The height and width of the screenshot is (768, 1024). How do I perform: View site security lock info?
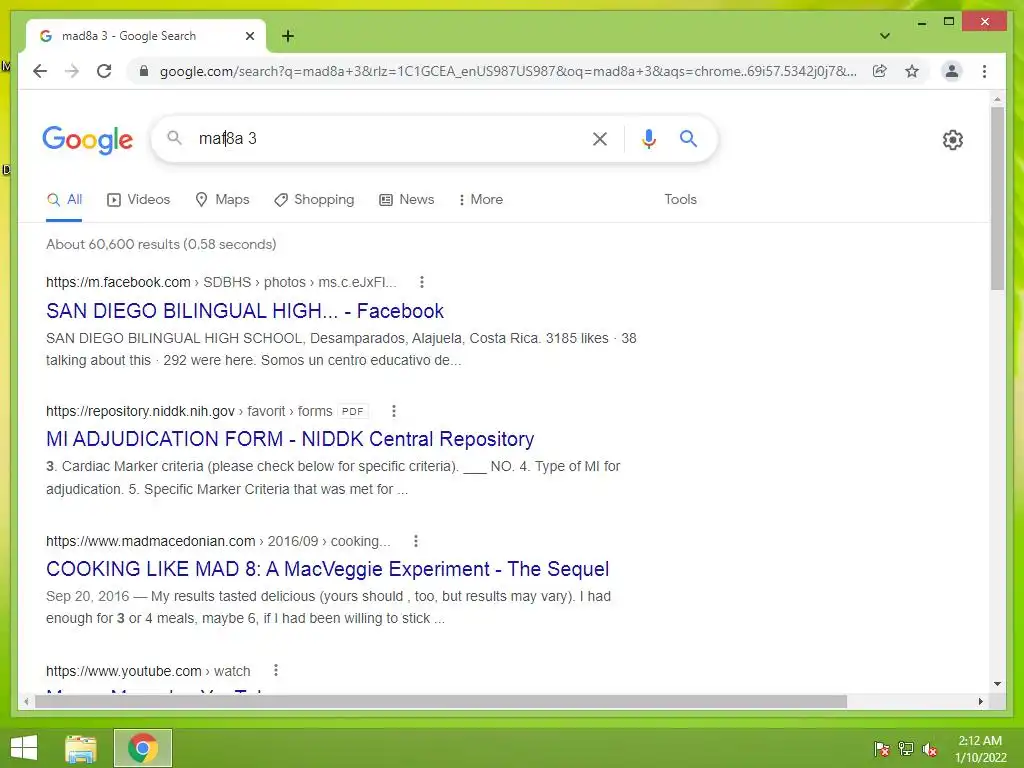click(144, 71)
